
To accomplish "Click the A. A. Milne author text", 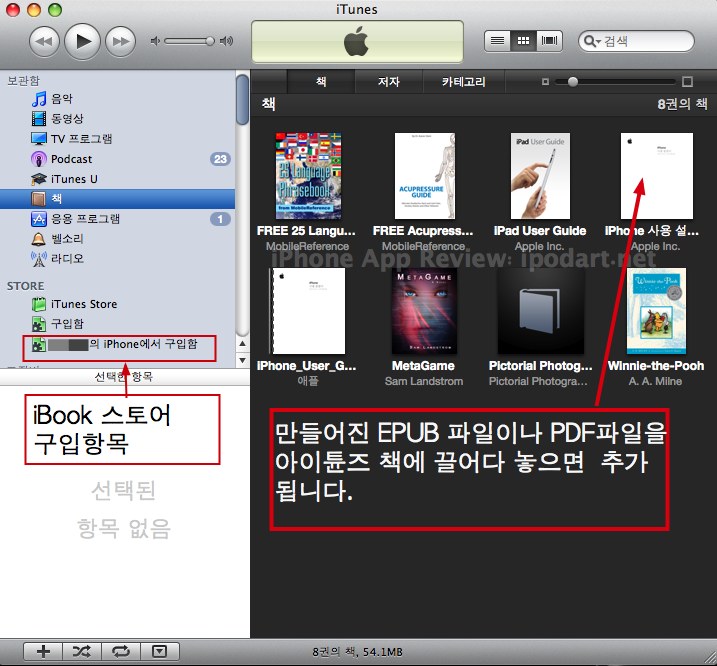I will tap(655, 381).
